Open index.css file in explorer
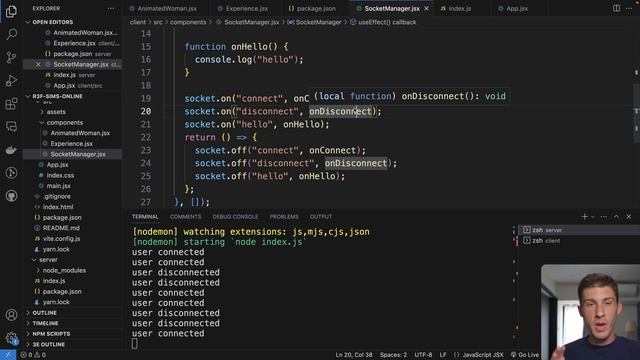 point(60,176)
